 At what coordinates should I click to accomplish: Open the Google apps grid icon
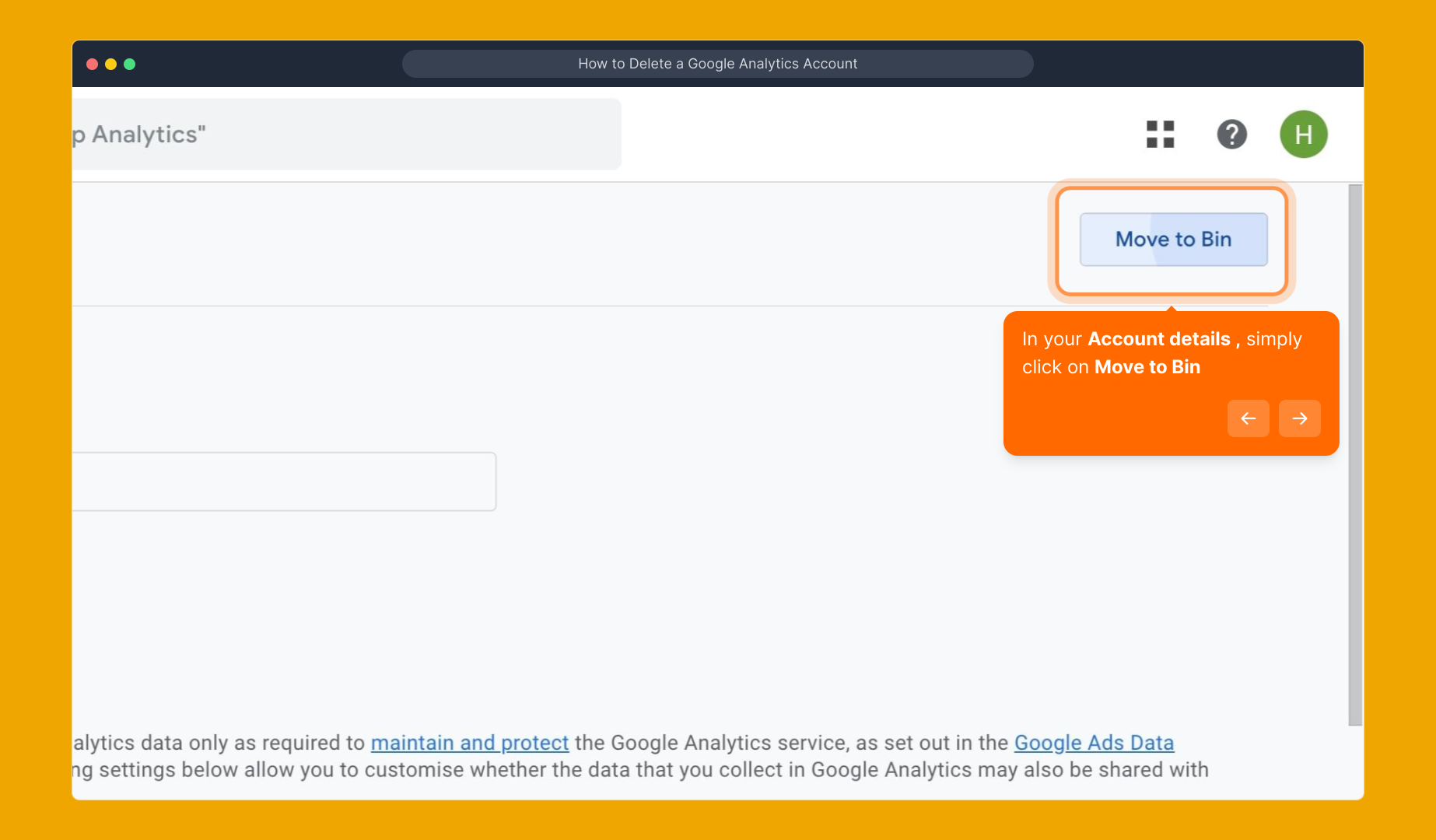click(x=1160, y=135)
